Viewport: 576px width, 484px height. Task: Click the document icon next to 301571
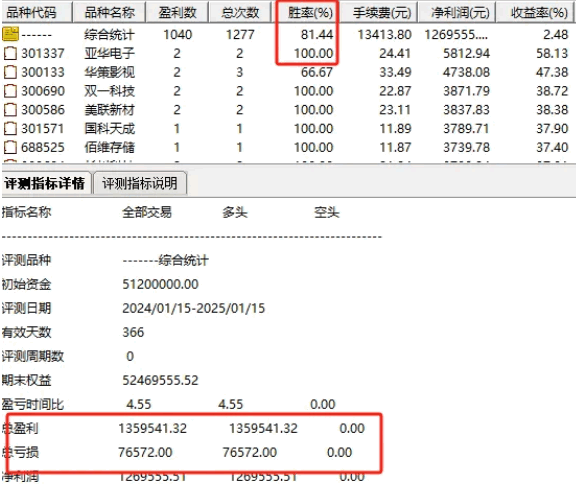click(x=10, y=129)
